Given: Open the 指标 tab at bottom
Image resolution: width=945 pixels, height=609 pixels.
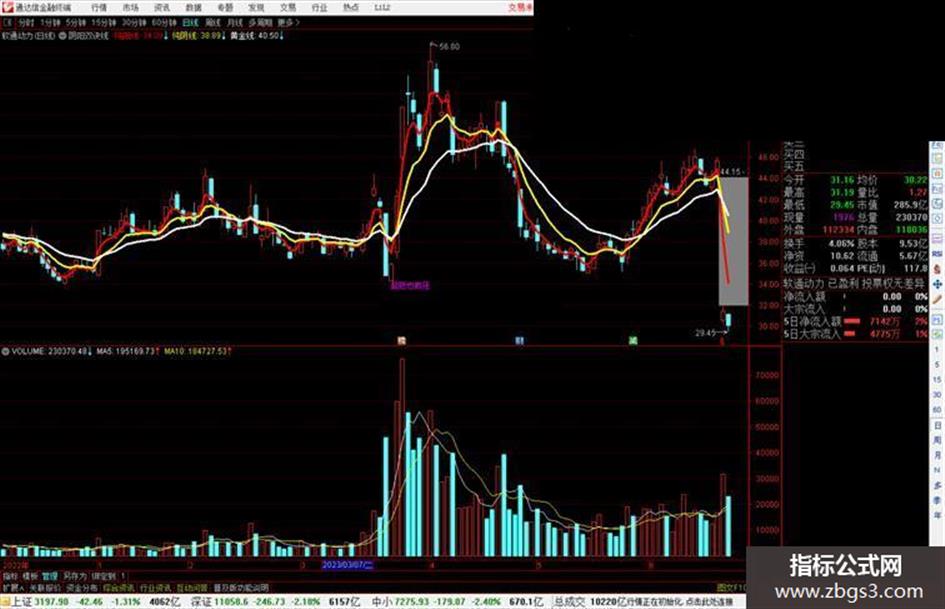Looking at the screenshot, I should pyautogui.click(x=11, y=576).
